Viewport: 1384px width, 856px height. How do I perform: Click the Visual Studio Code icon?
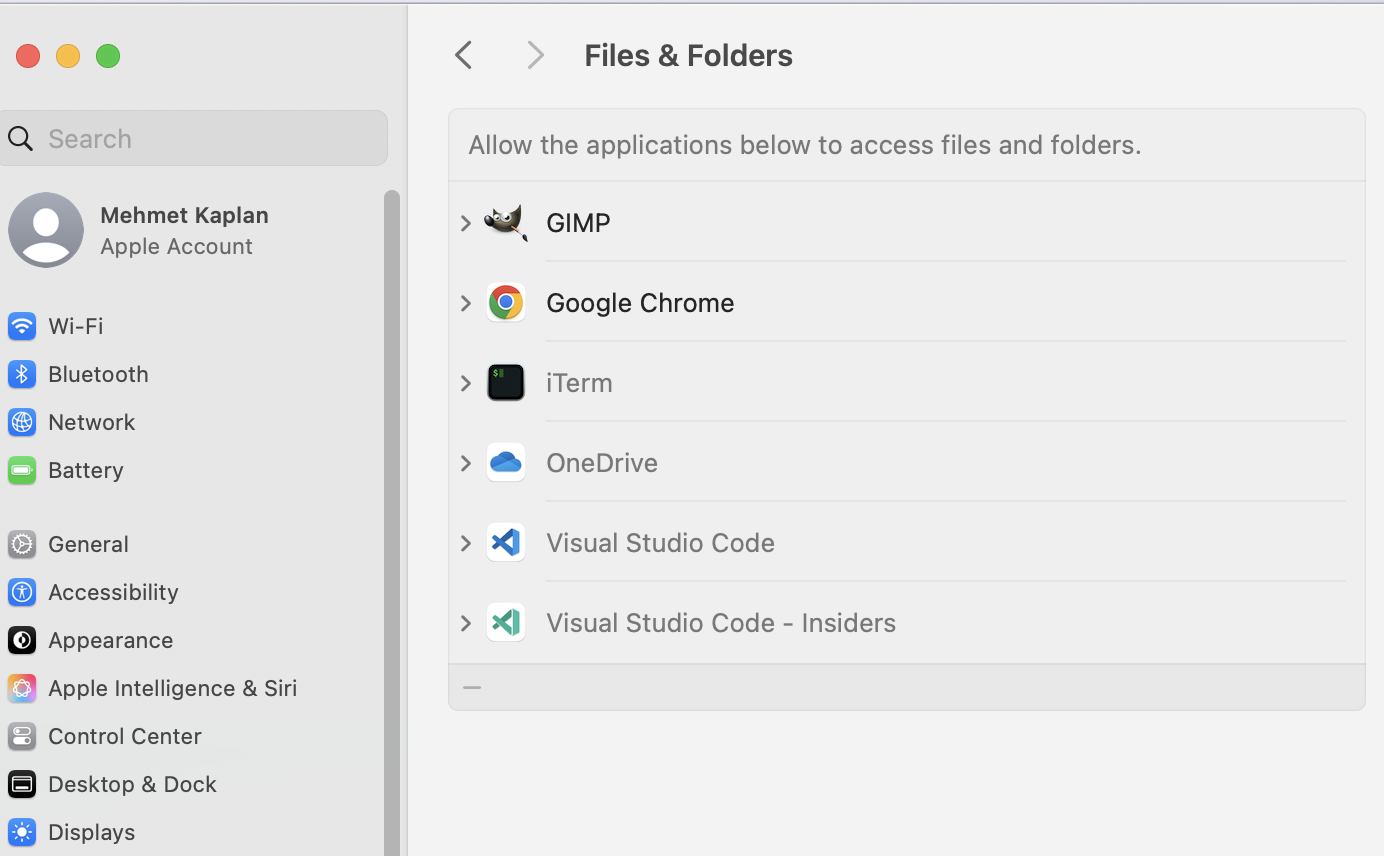click(x=506, y=542)
